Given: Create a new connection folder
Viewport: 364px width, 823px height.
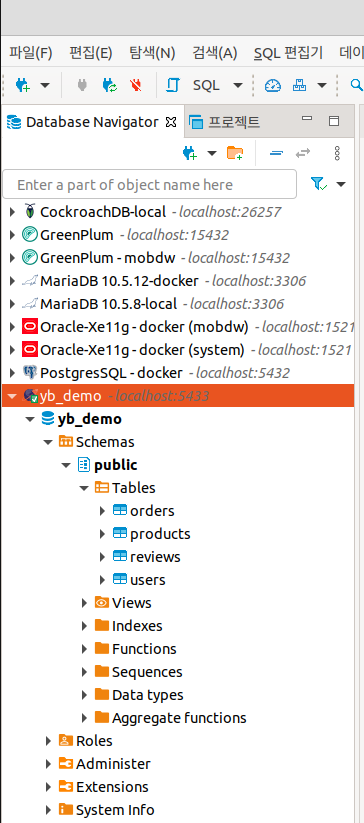Looking at the screenshot, I should (235, 153).
